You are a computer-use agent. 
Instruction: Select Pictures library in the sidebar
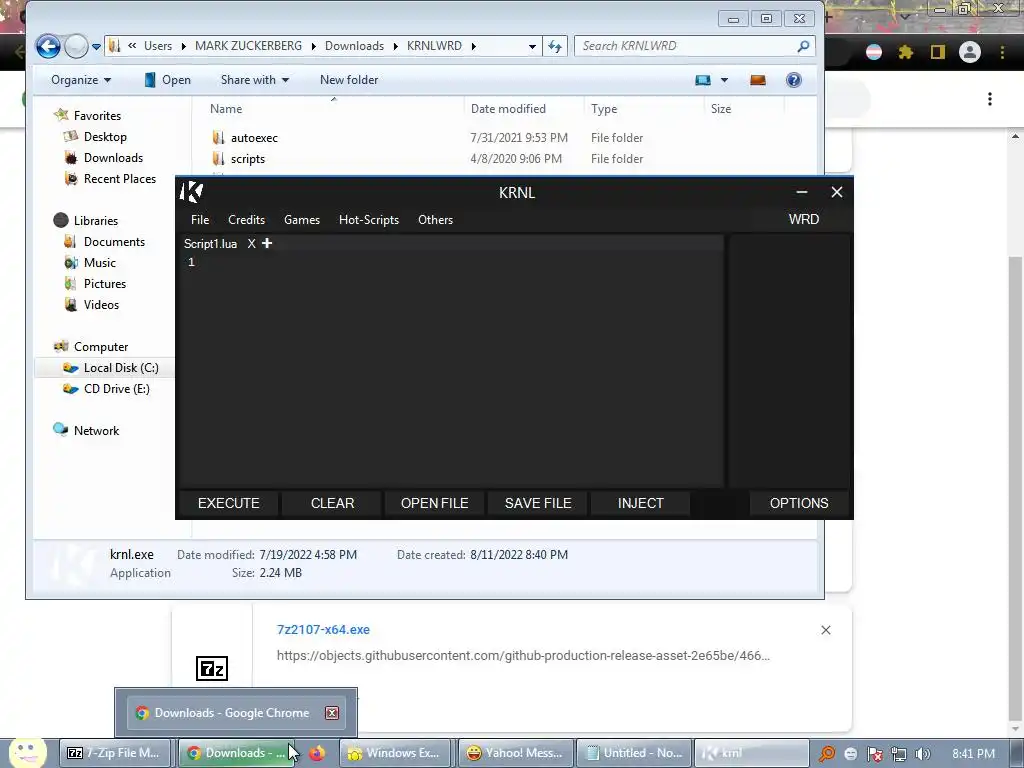pos(104,283)
